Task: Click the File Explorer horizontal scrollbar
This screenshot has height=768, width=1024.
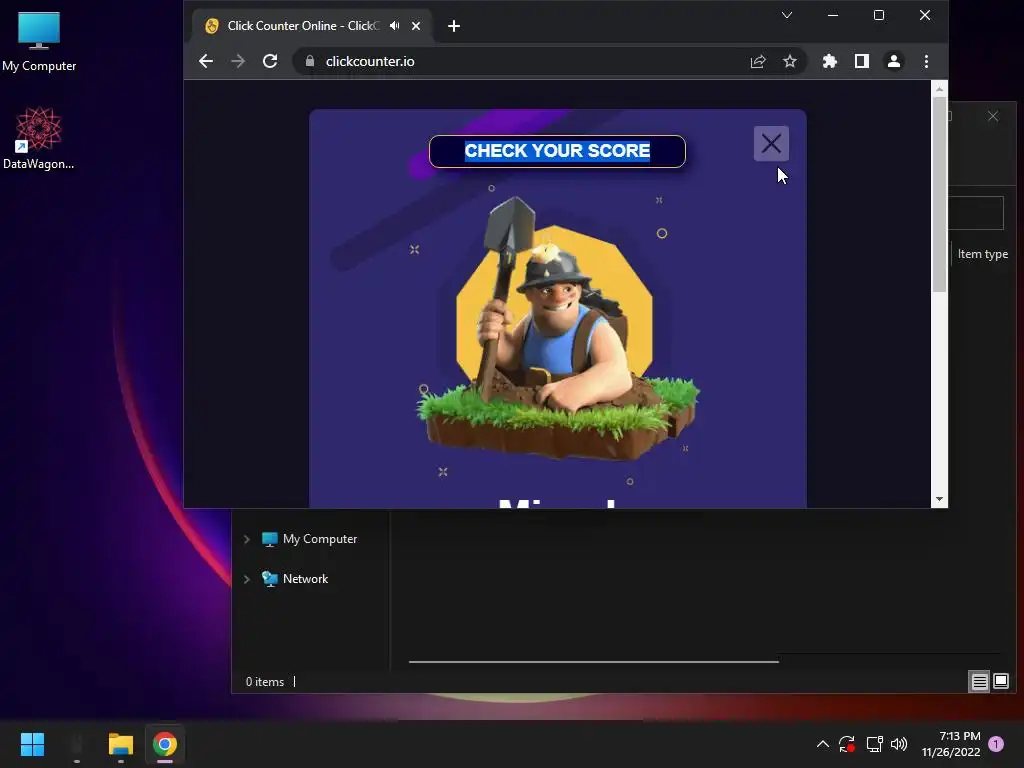Action: (594, 662)
